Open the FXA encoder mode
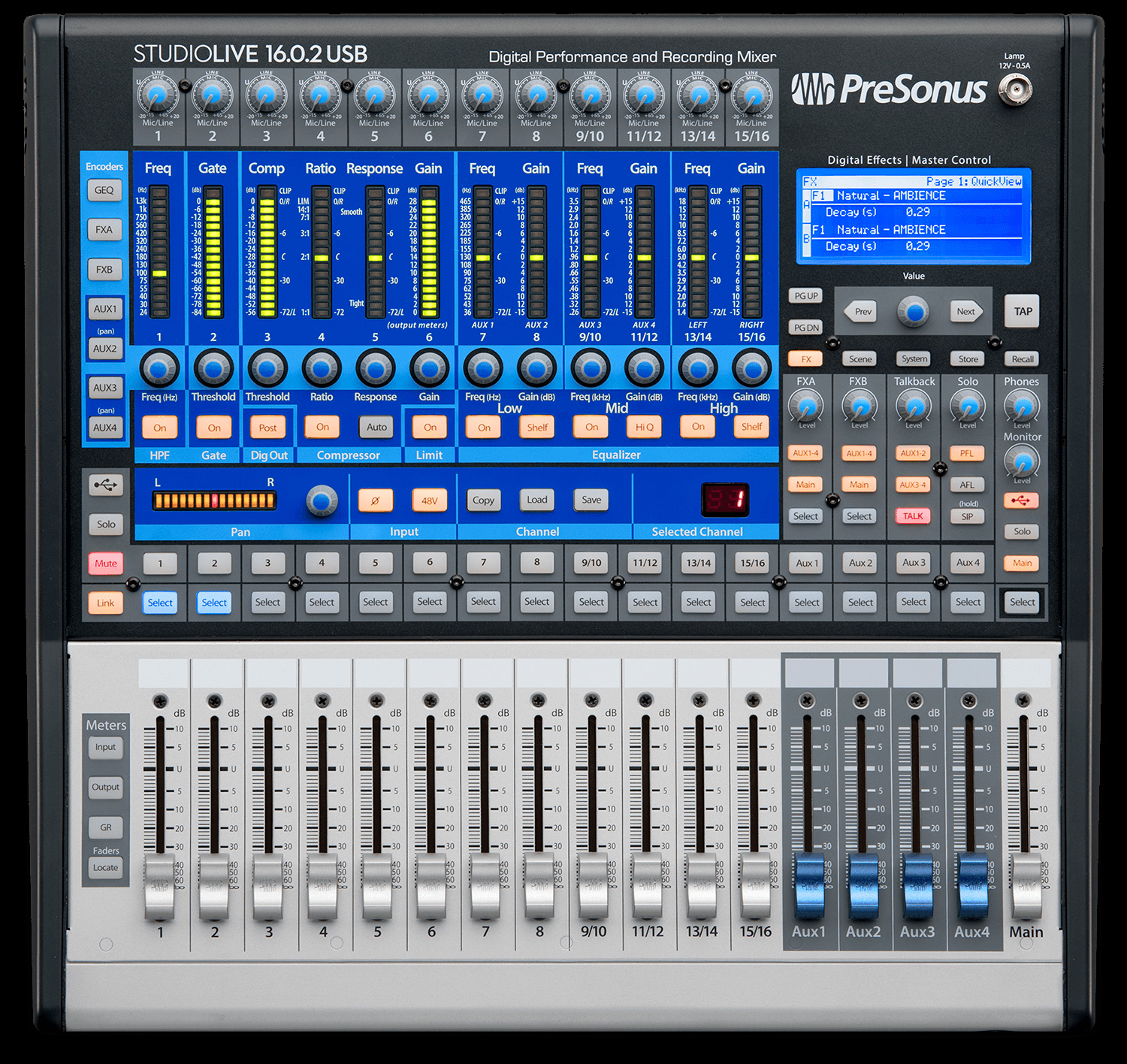Screen dimensions: 1127x1064 click(105, 229)
